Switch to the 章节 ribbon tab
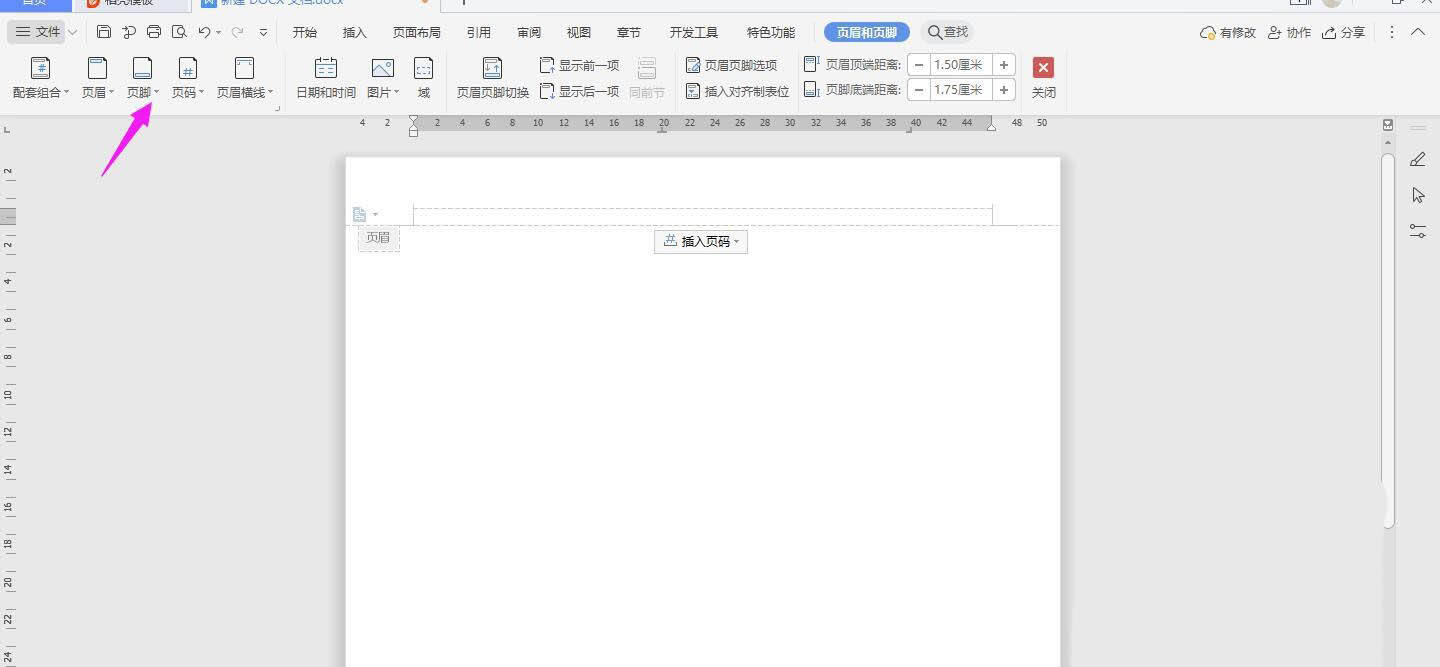1440x667 pixels. [628, 31]
